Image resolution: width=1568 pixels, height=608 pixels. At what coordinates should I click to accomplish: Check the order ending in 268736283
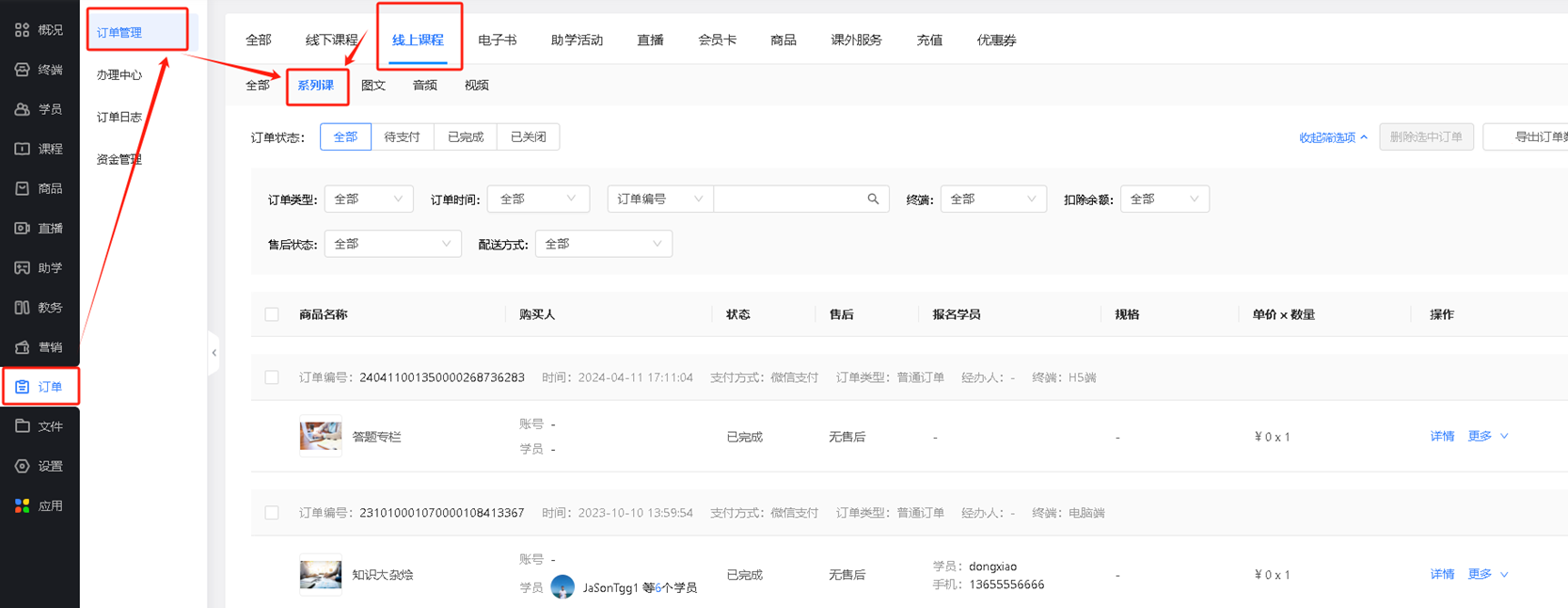tap(272, 377)
